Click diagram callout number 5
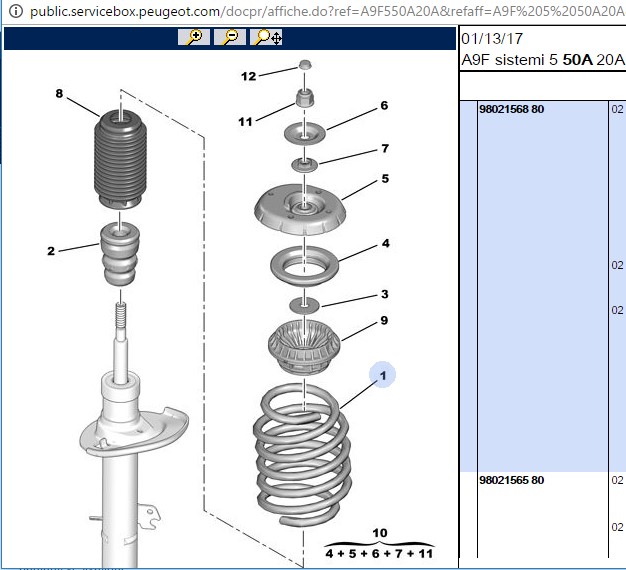Screen dimensions: 626x570 pos(385,178)
